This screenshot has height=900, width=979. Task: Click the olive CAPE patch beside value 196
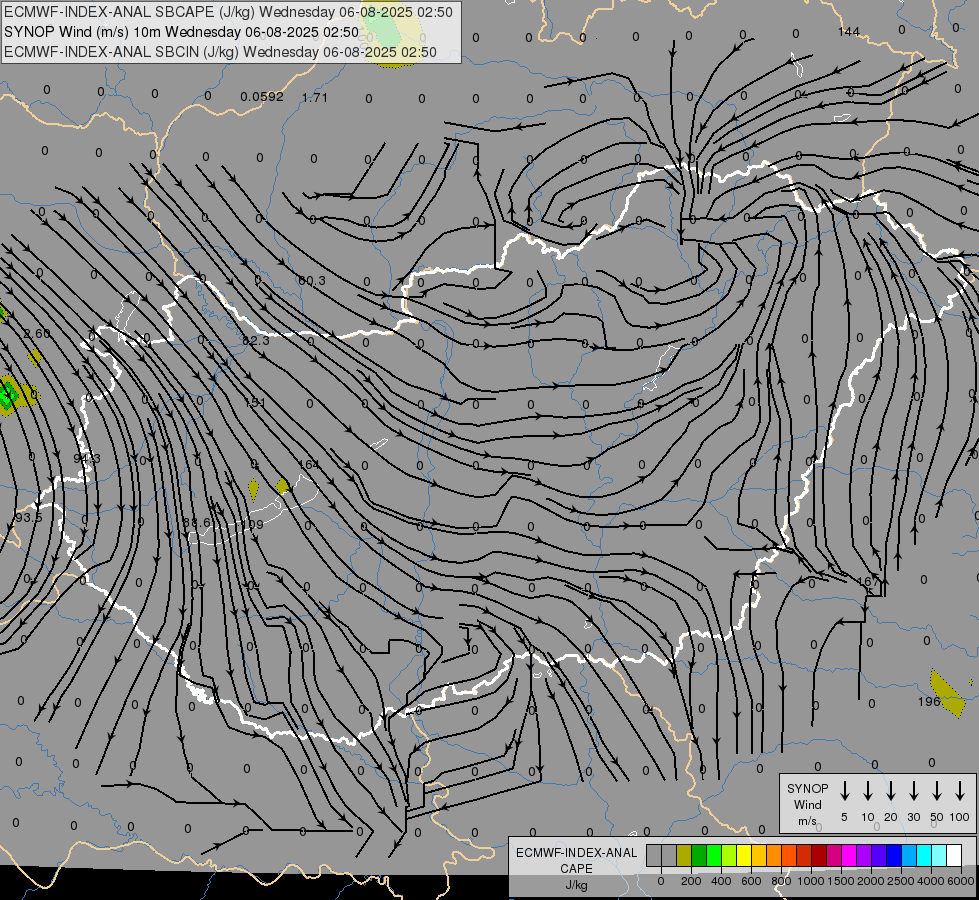947,693
